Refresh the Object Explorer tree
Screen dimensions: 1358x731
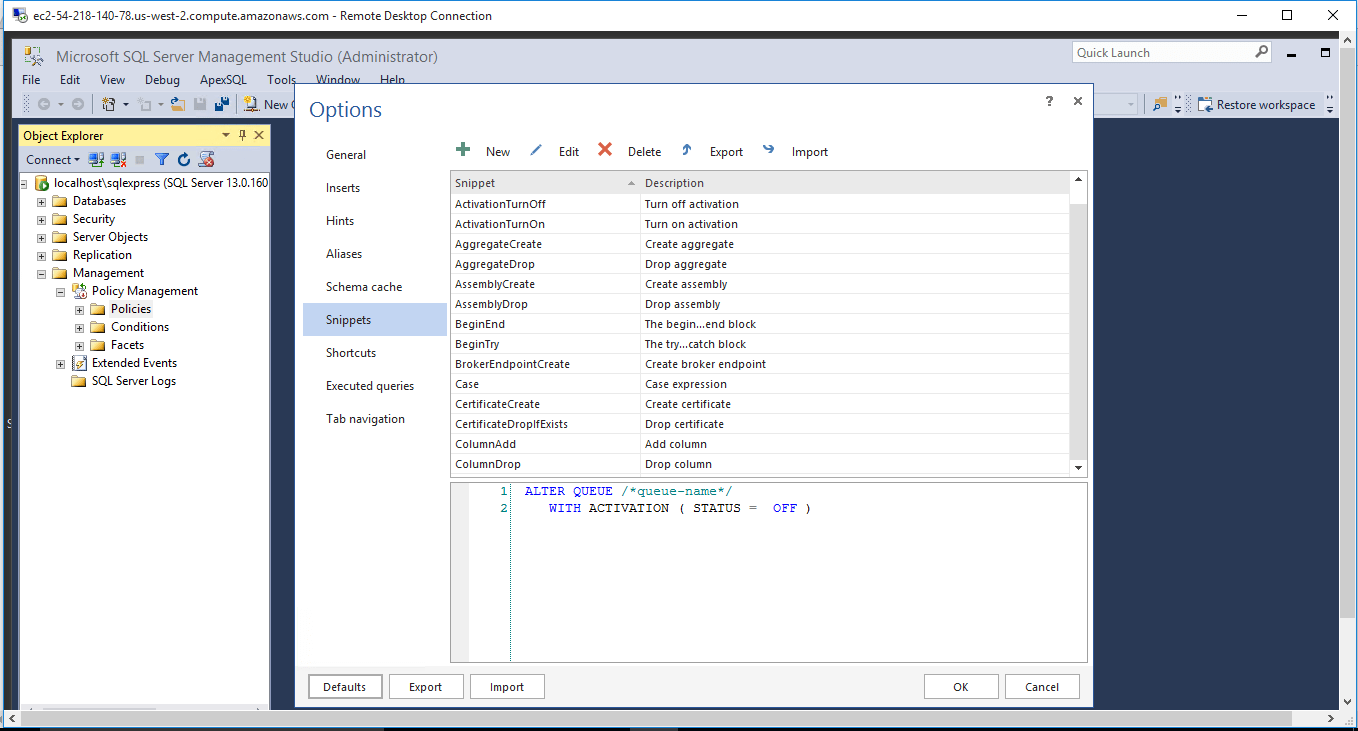184,159
